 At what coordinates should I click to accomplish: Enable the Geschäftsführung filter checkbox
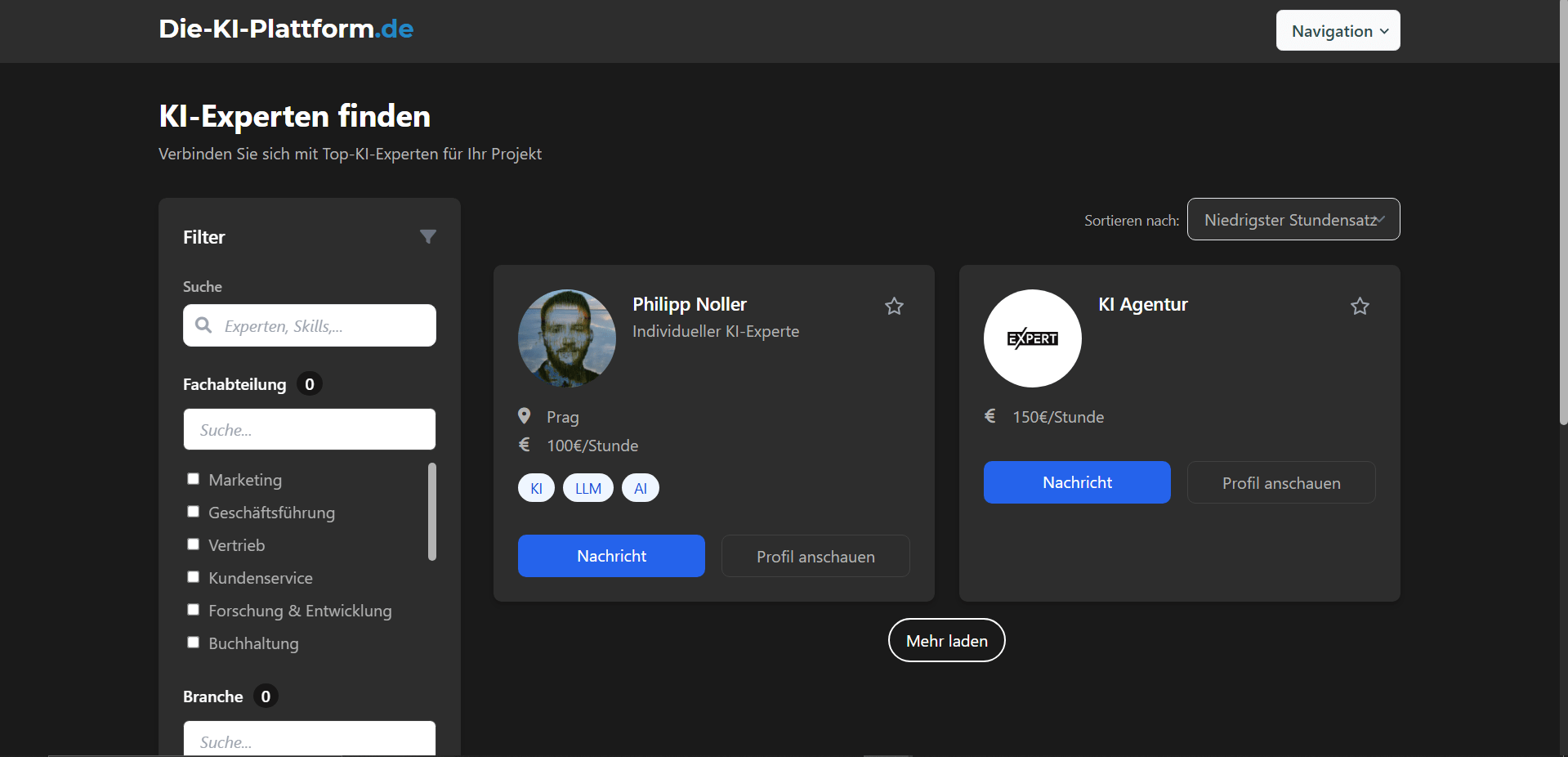coord(194,512)
